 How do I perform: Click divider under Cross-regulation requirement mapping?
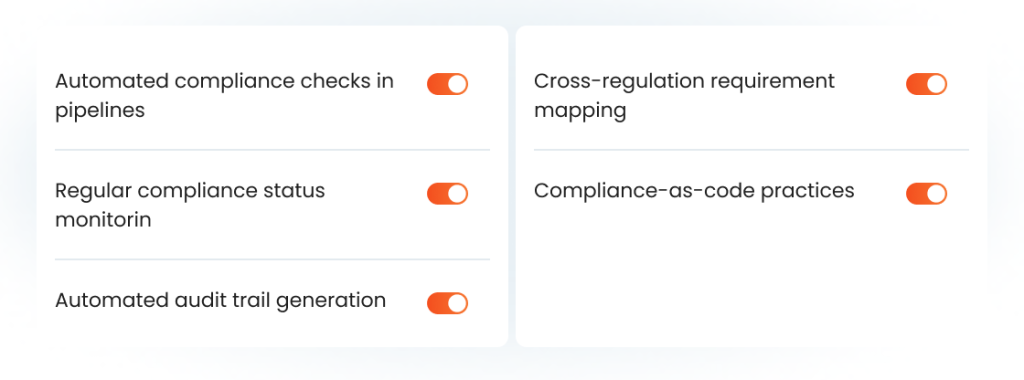click(751, 150)
